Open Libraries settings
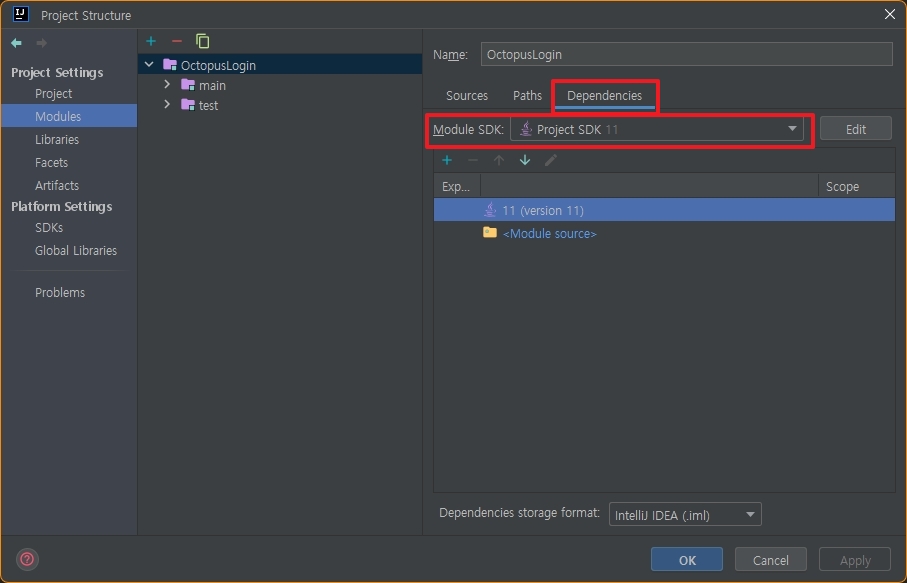Viewport: 907px width, 583px height. click(x=57, y=139)
